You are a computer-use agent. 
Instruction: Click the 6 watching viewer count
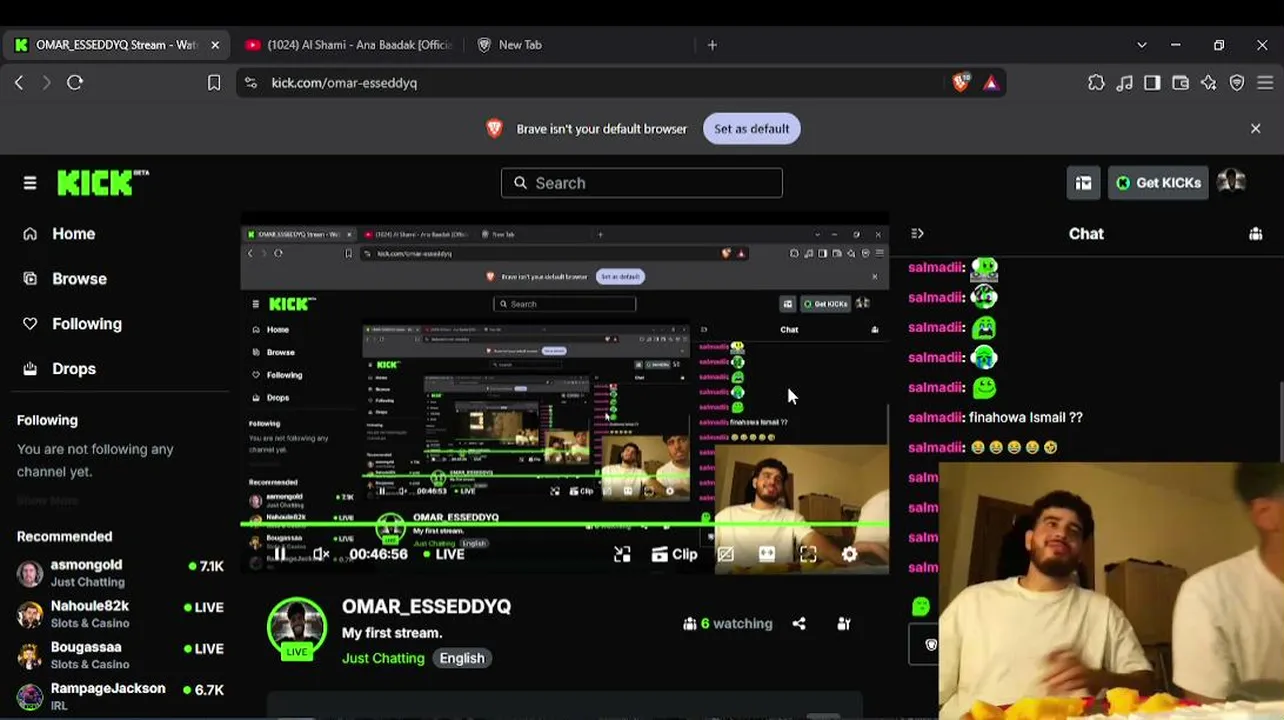tap(728, 624)
